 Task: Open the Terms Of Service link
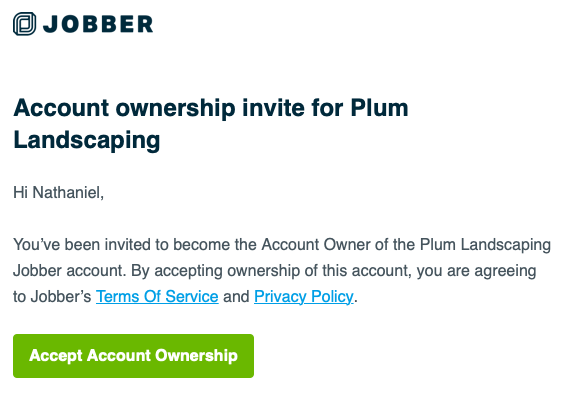point(157,296)
